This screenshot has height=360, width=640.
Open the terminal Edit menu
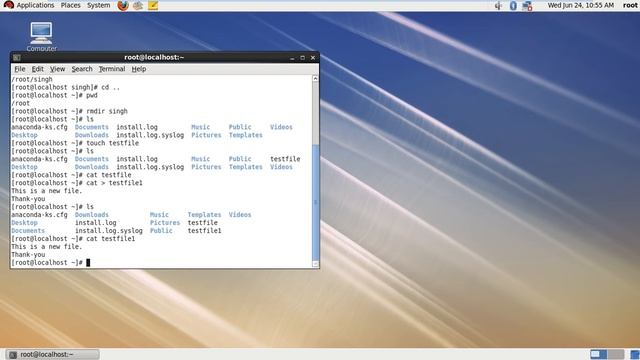38,69
